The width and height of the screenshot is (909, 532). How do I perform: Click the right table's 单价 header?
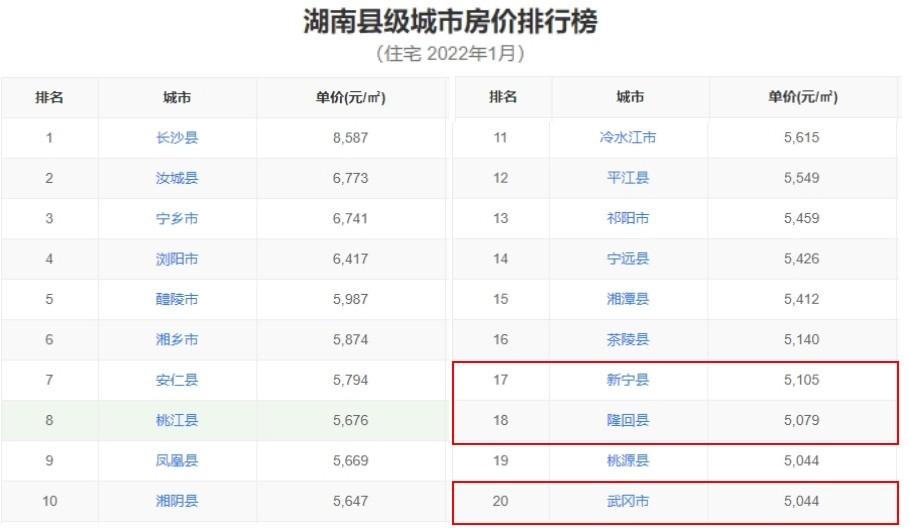click(803, 97)
